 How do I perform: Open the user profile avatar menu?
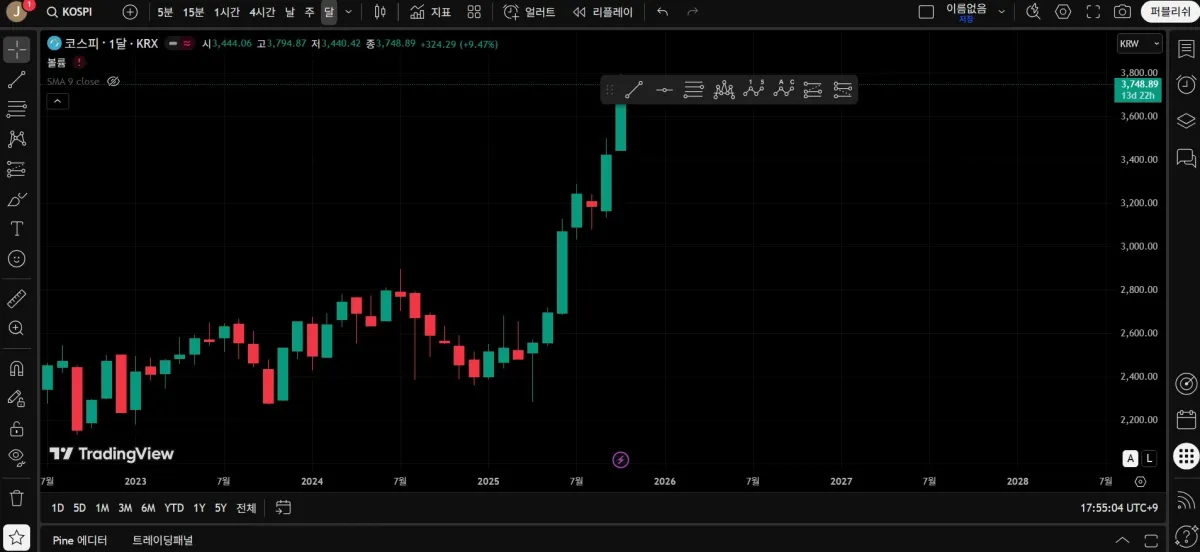pos(17,12)
